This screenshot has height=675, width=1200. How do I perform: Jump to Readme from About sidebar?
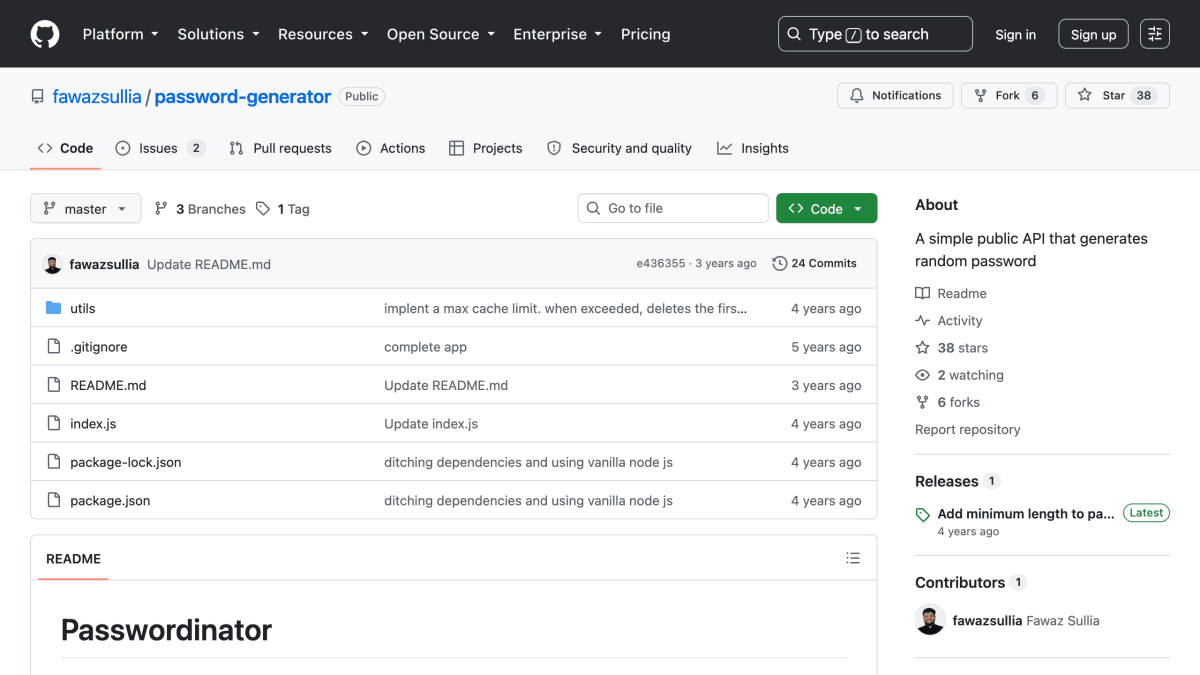coord(951,293)
